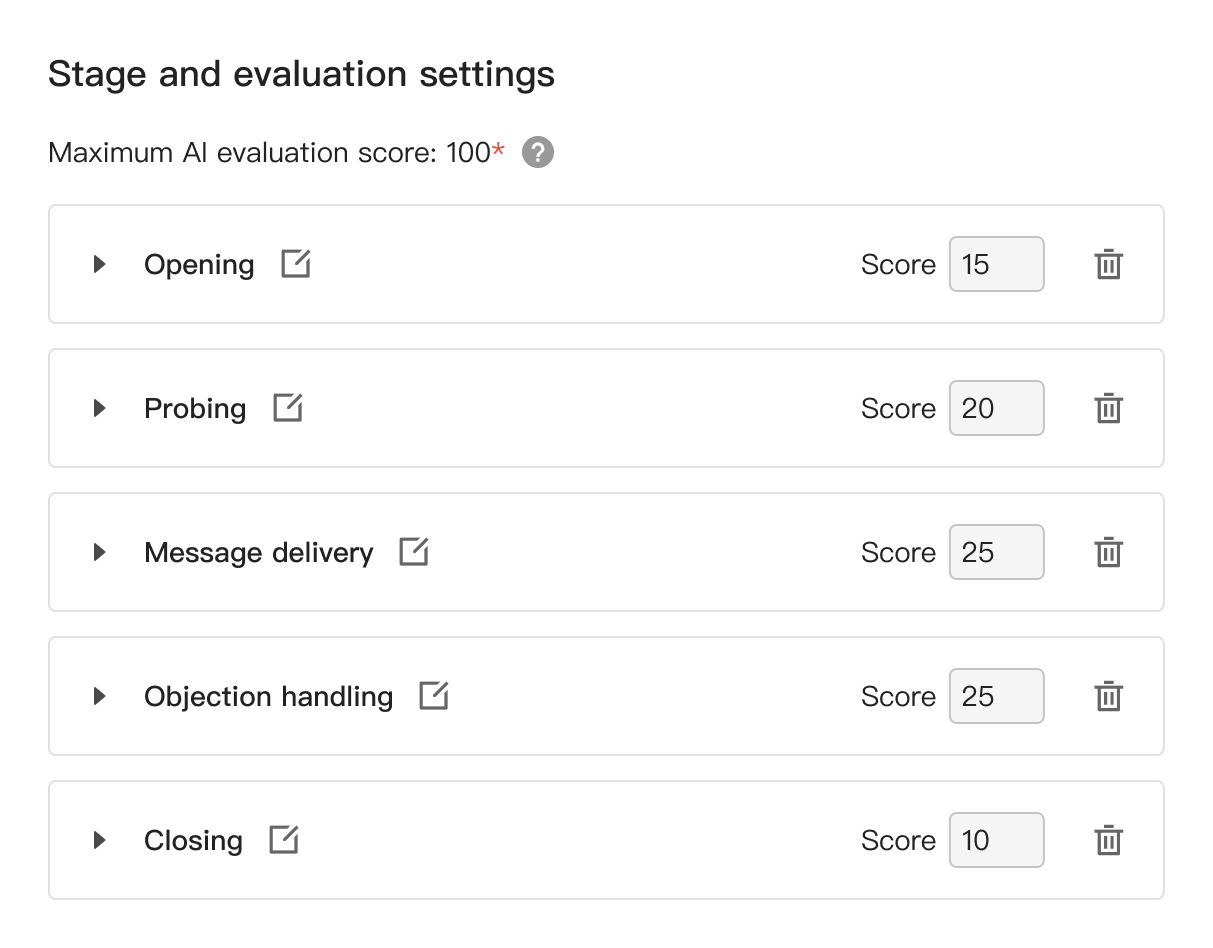
Task: Delete the Message delivery stage
Action: point(1108,553)
